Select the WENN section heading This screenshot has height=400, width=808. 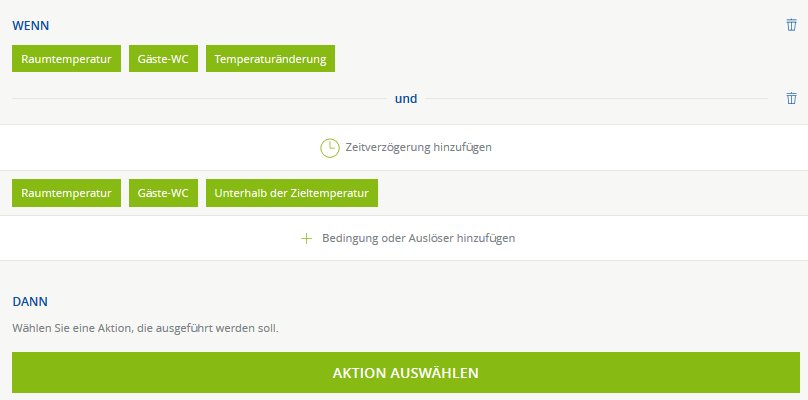point(31,26)
